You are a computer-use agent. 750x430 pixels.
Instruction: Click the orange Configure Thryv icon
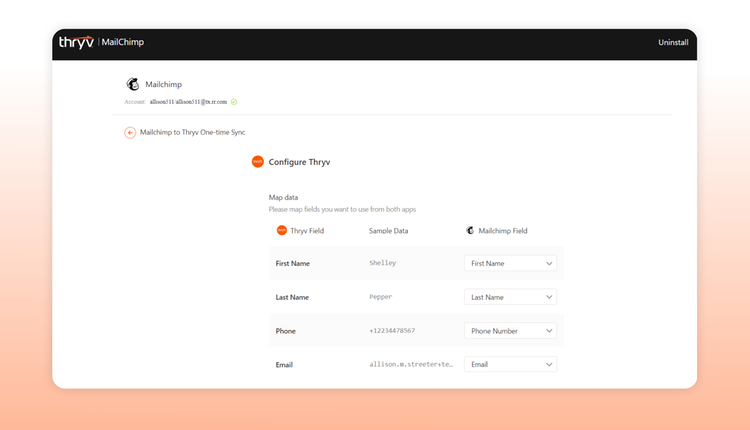(x=258, y=162)
